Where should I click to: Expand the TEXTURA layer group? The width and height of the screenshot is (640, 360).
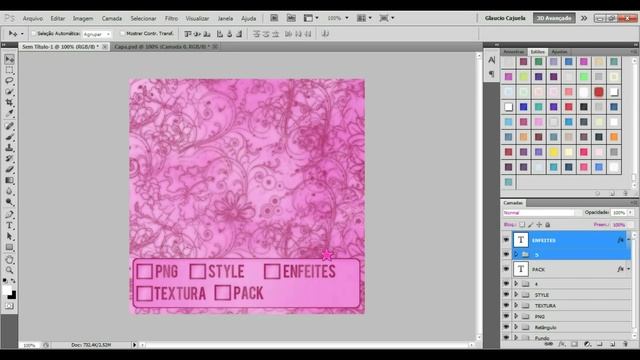point(516,305)
